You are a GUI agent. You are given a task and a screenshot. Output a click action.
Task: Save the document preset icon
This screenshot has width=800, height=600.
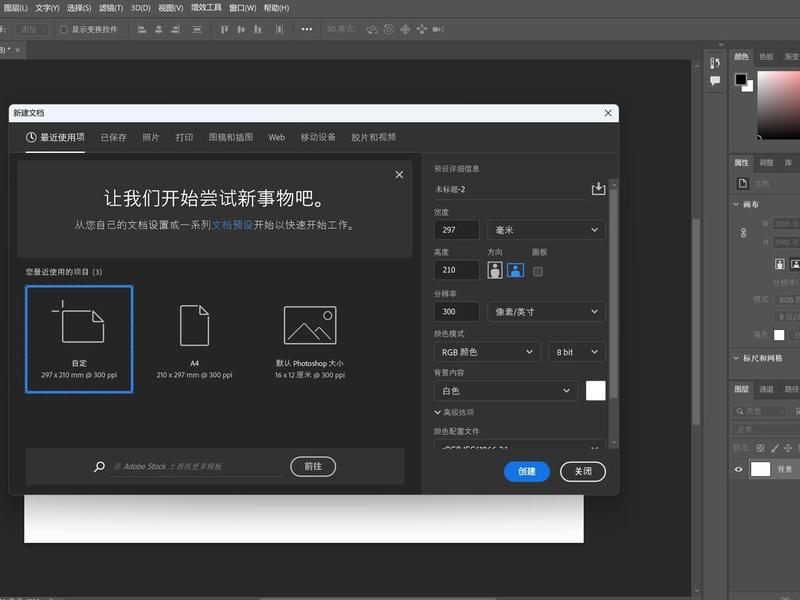pyautogui.click(x=598, y=189)
